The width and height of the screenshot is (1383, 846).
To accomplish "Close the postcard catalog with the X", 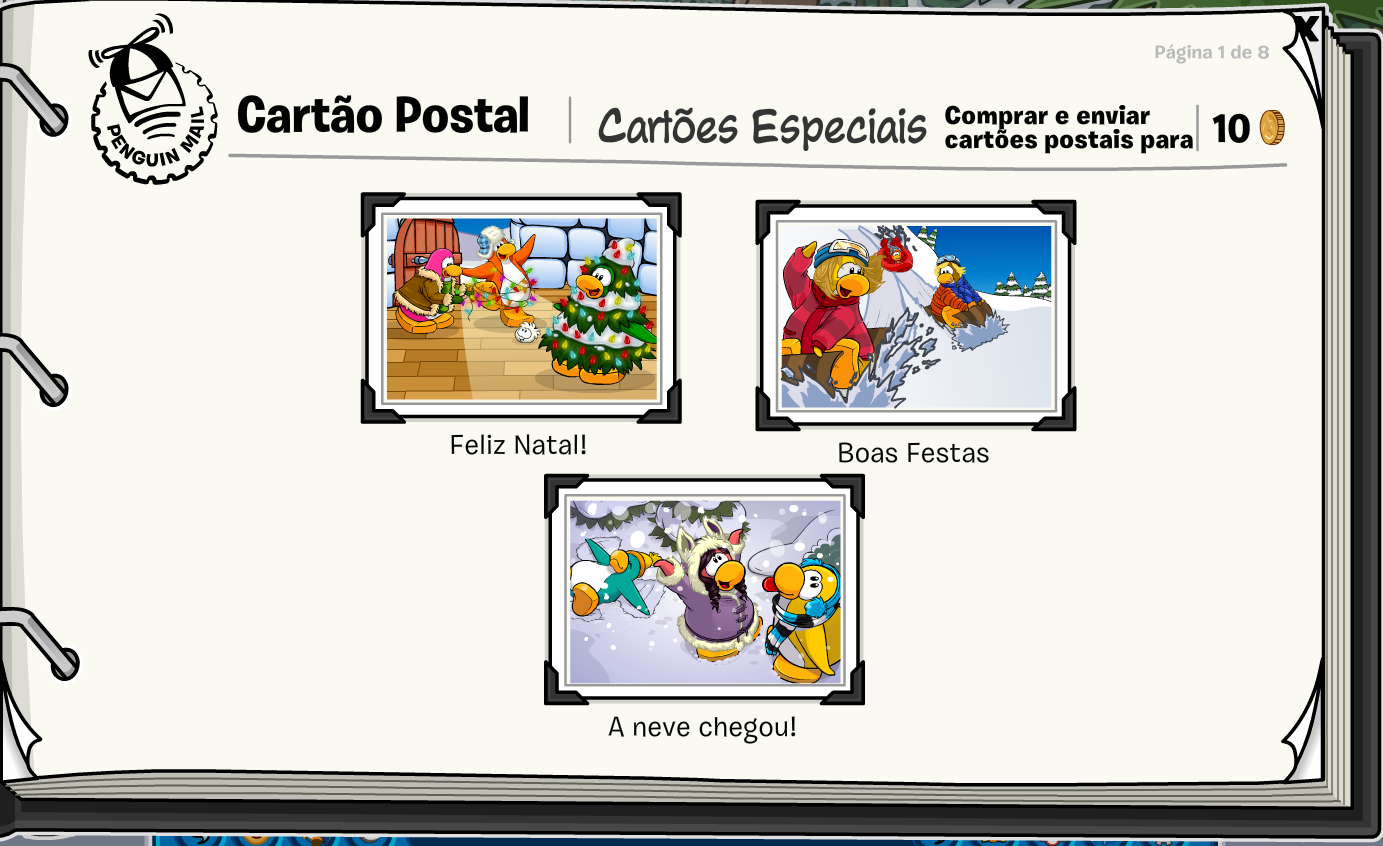I will (1305, 29).
